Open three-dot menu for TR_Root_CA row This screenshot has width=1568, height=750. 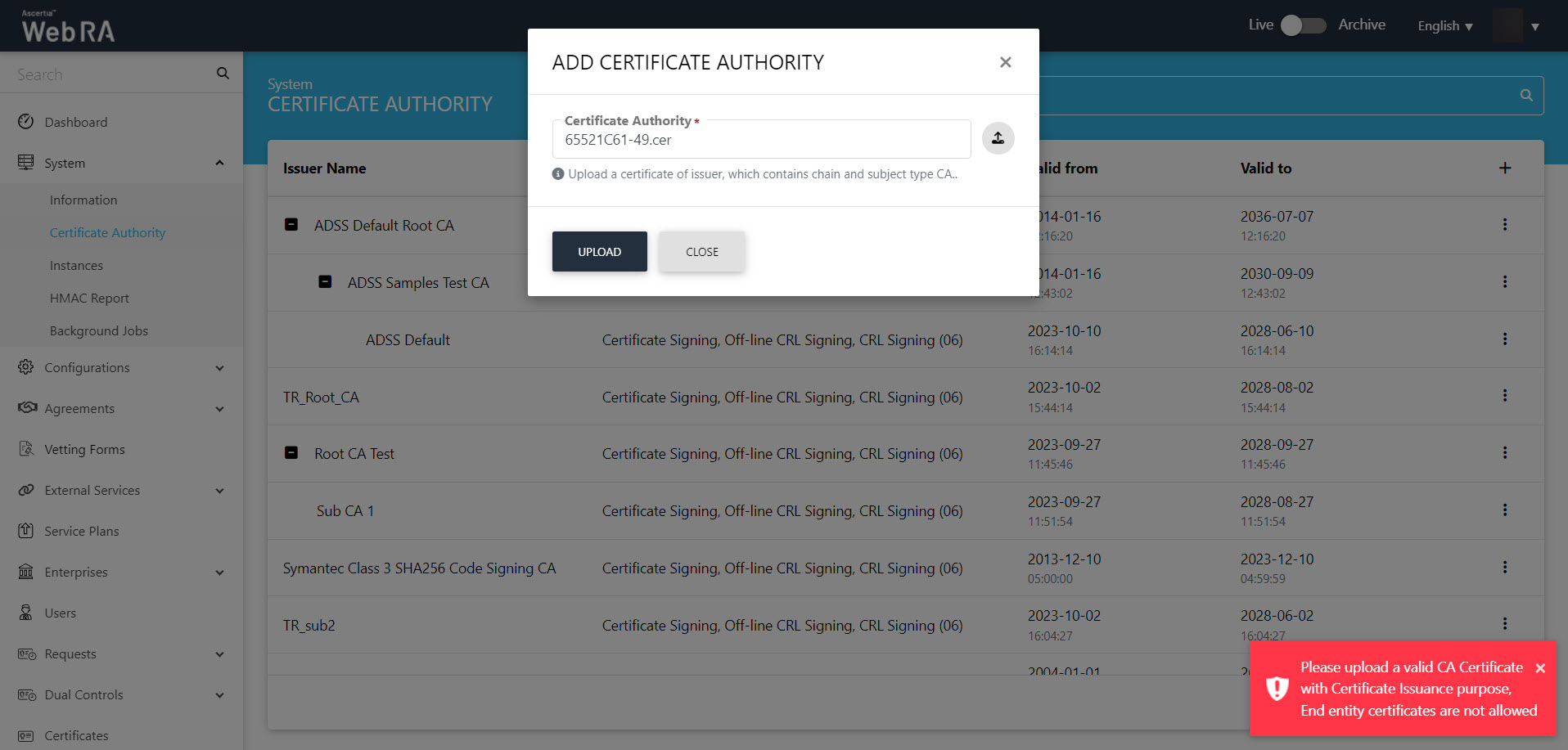(x=1504, y=396)
